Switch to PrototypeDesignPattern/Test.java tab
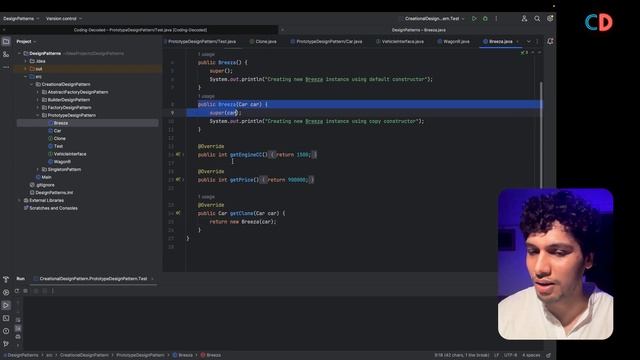 tap(201, 41)
